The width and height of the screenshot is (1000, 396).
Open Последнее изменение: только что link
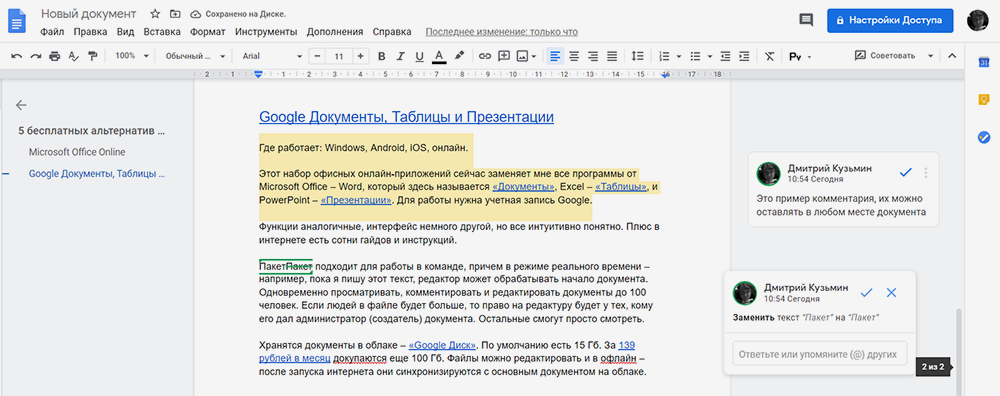(x=501, y=32)
